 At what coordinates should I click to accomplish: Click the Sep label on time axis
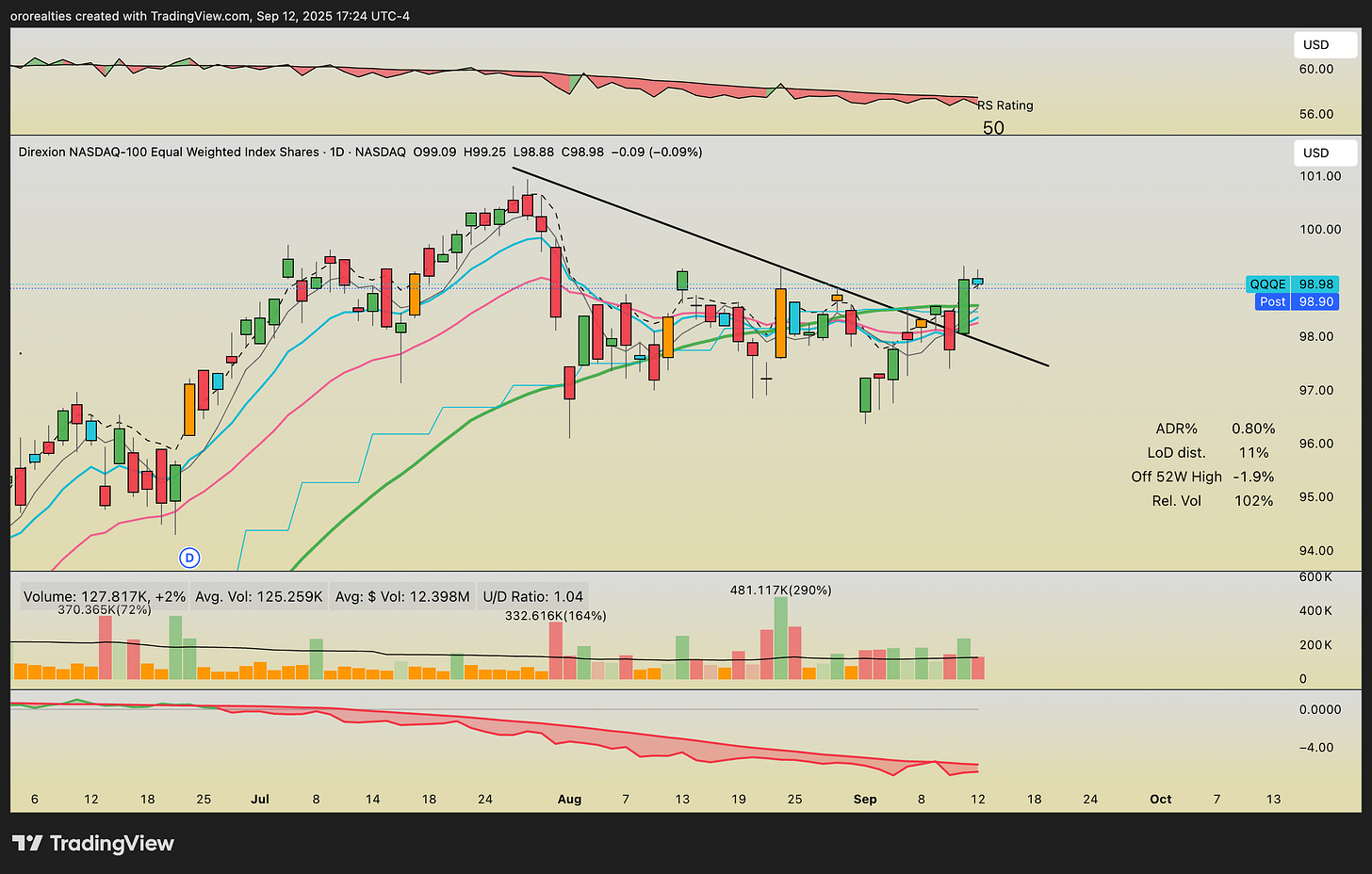(x=865, y=799)
